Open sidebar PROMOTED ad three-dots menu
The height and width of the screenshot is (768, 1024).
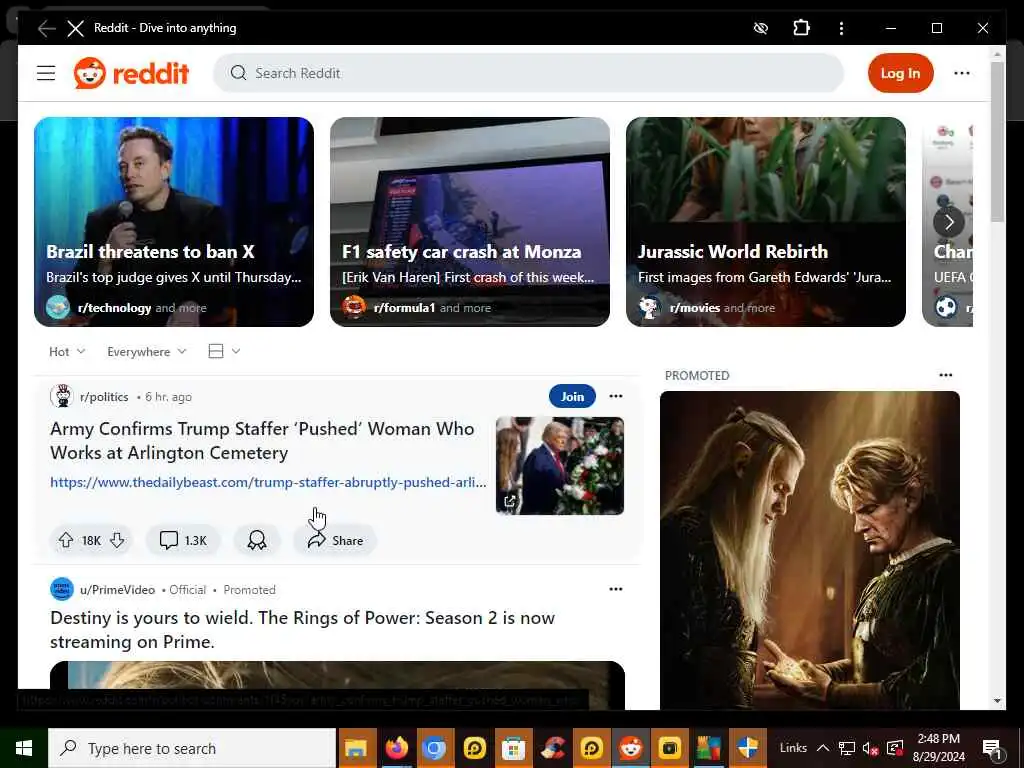coord(945,375)
